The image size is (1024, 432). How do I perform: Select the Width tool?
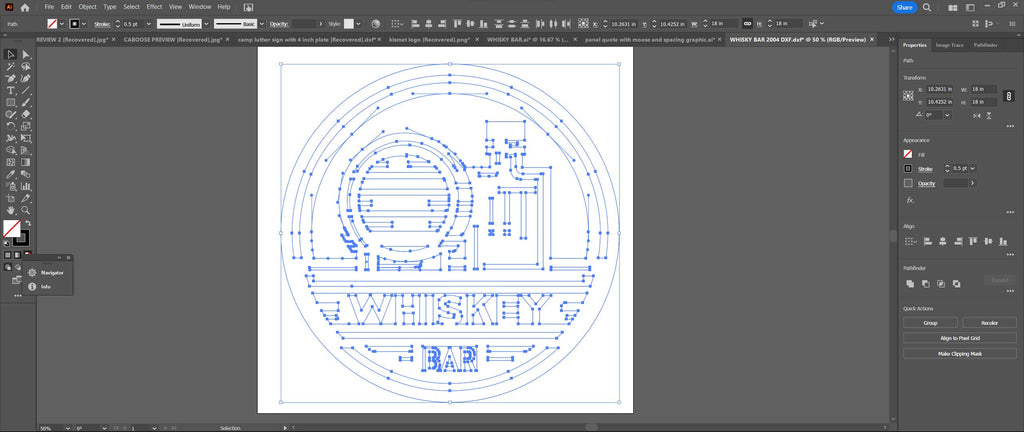[x=11, y=138]
